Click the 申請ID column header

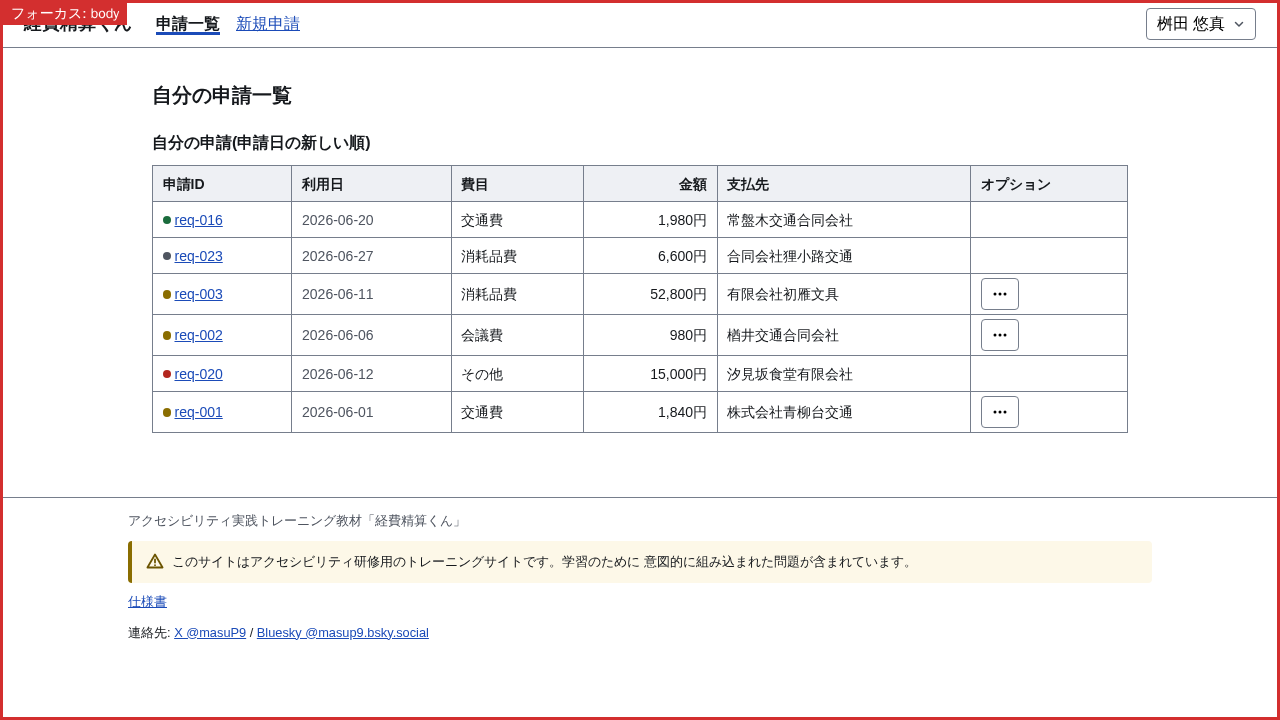[x=222, y=184]
